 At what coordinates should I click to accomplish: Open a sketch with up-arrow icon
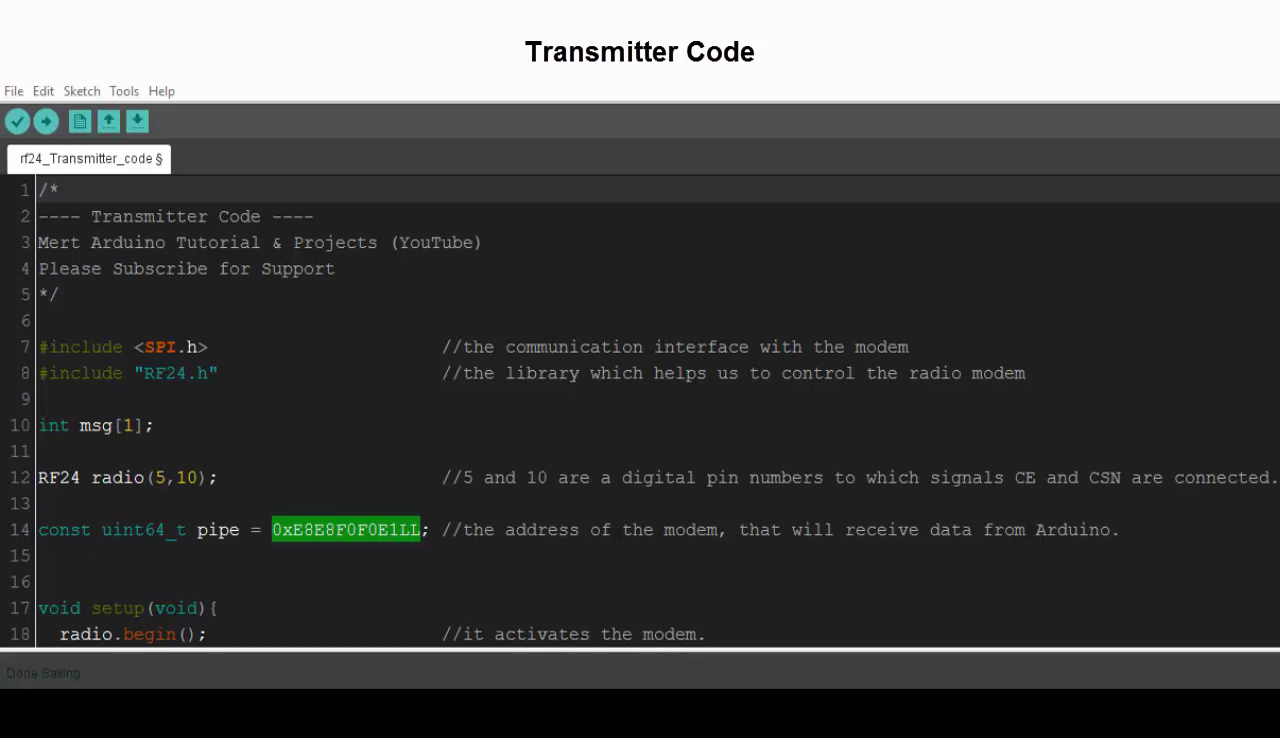[109, 122]
